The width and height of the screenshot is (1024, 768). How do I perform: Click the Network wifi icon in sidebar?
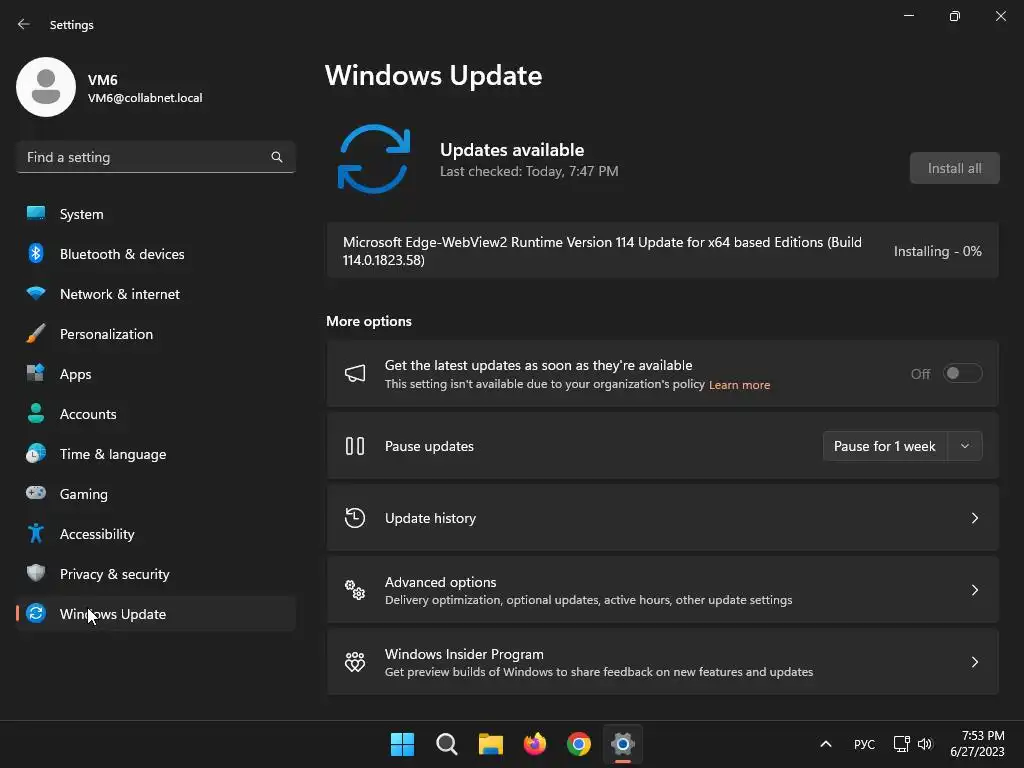click(36, 293)
